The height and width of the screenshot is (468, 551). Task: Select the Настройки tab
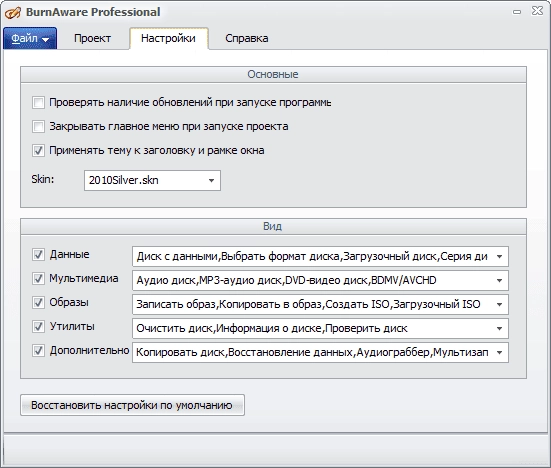pos(169,38)
